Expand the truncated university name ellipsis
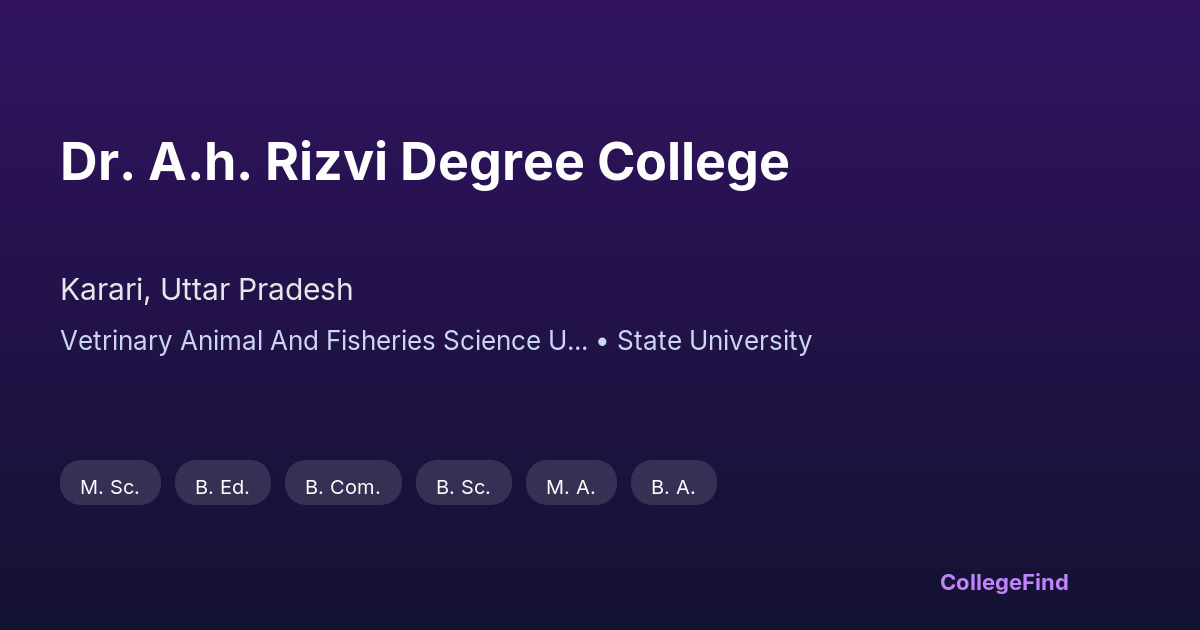Viewport: 1200px width, 630px height. [577, 341]
